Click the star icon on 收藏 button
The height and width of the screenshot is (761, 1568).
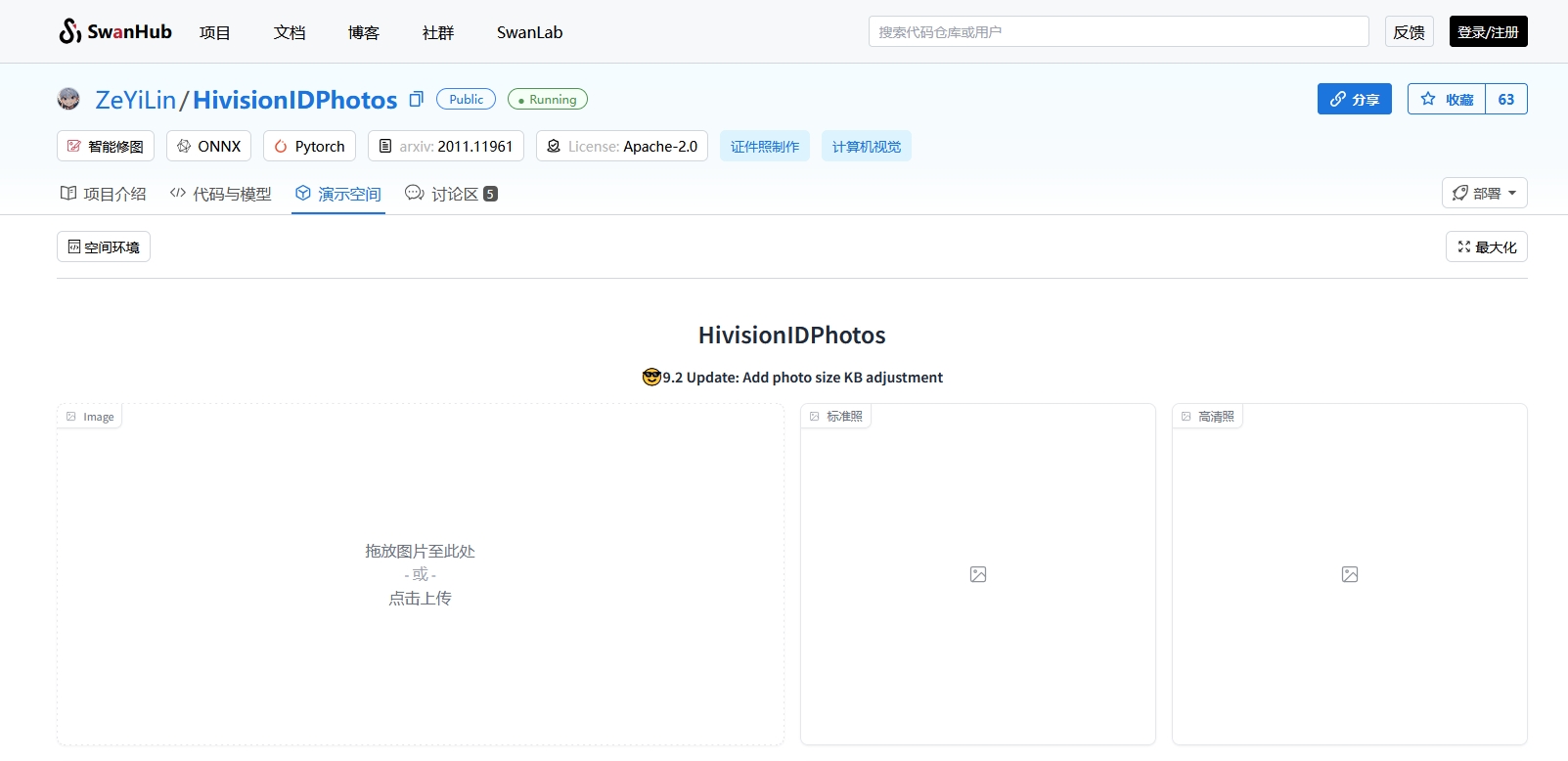pyautogui.click(x=1428, y=99)
